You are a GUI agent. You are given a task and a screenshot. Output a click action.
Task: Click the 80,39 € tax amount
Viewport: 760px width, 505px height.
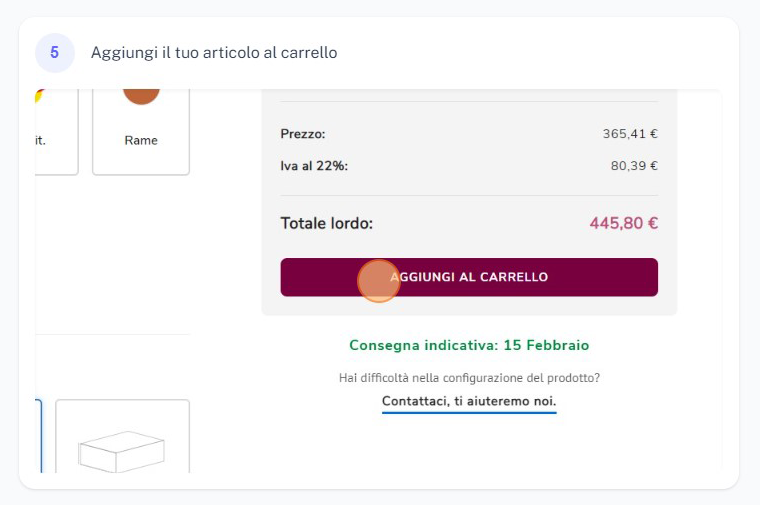click(x=634, y=166)
